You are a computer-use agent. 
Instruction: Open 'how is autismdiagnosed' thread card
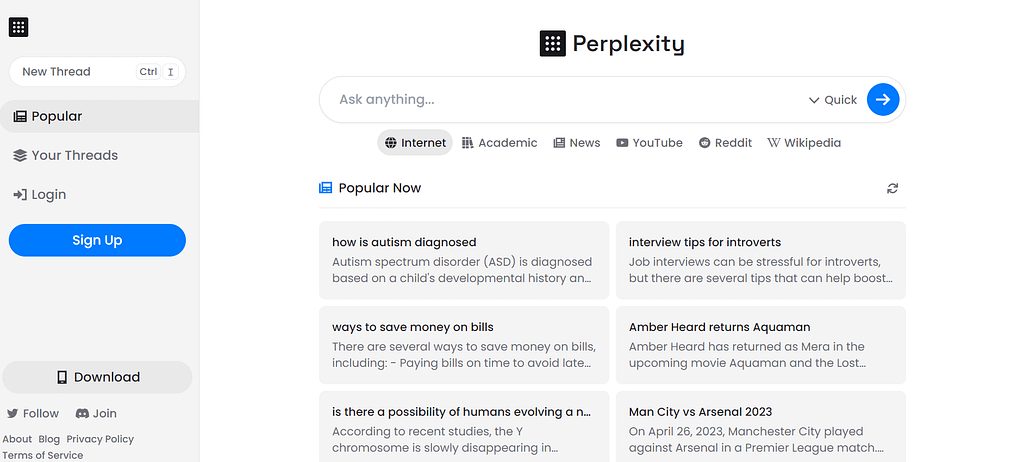pyautogui.click(x=464, y=260)
